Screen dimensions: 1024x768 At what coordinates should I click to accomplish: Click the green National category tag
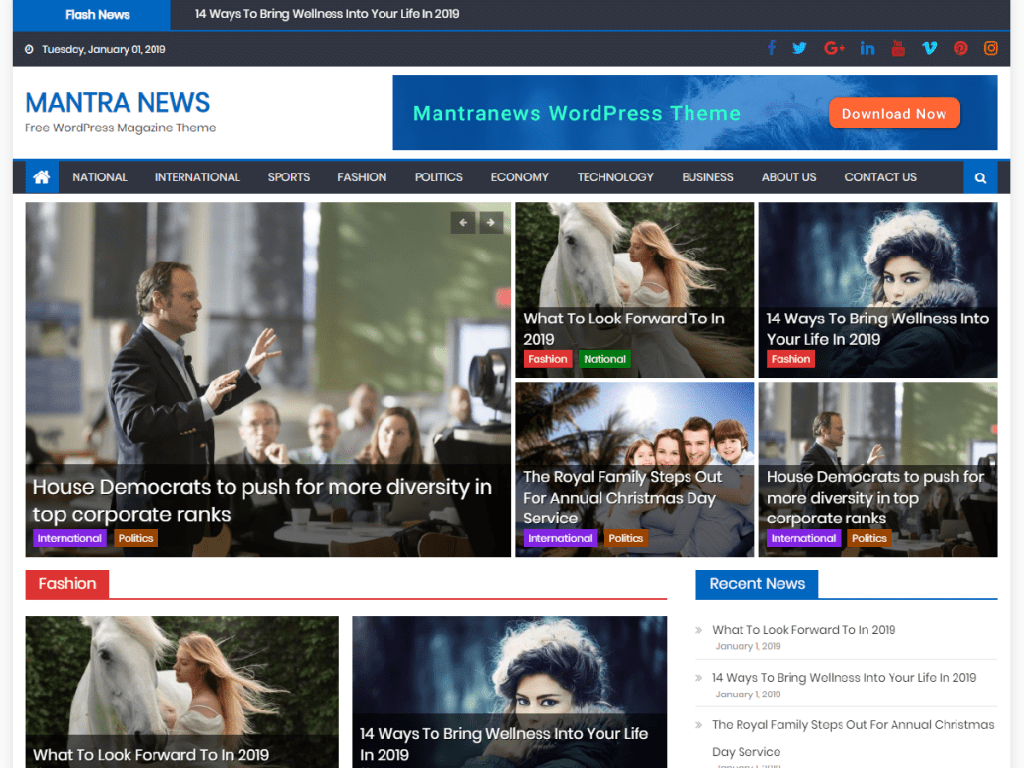(x=605, y=359)
